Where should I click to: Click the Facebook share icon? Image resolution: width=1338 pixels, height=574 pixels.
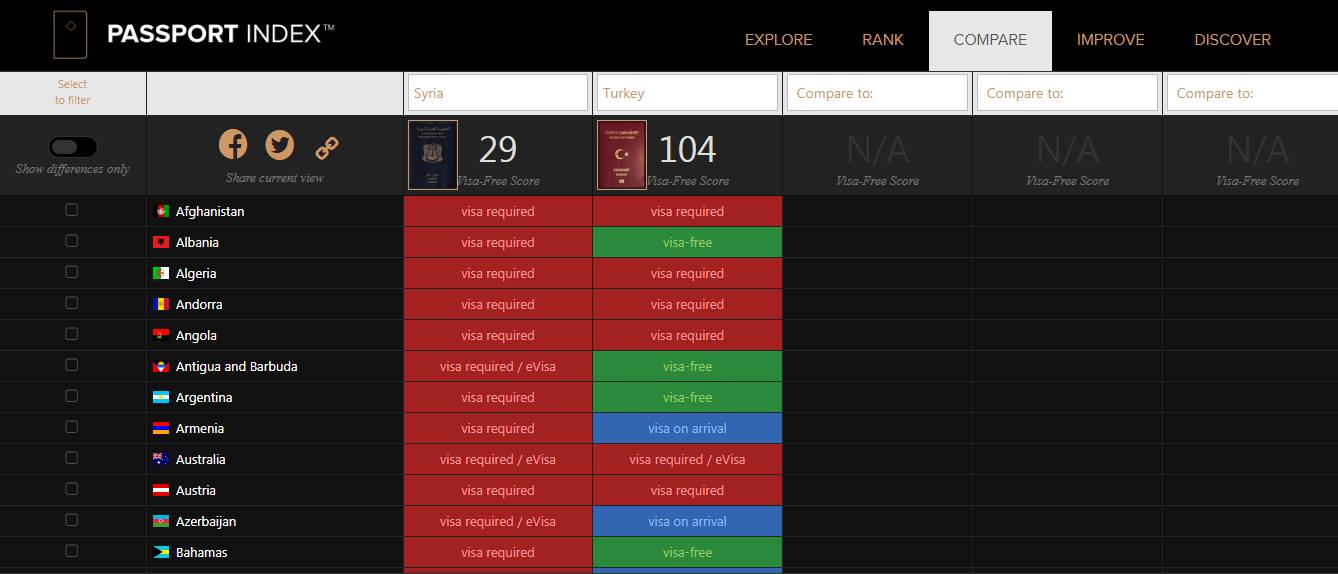coord(233,144)
